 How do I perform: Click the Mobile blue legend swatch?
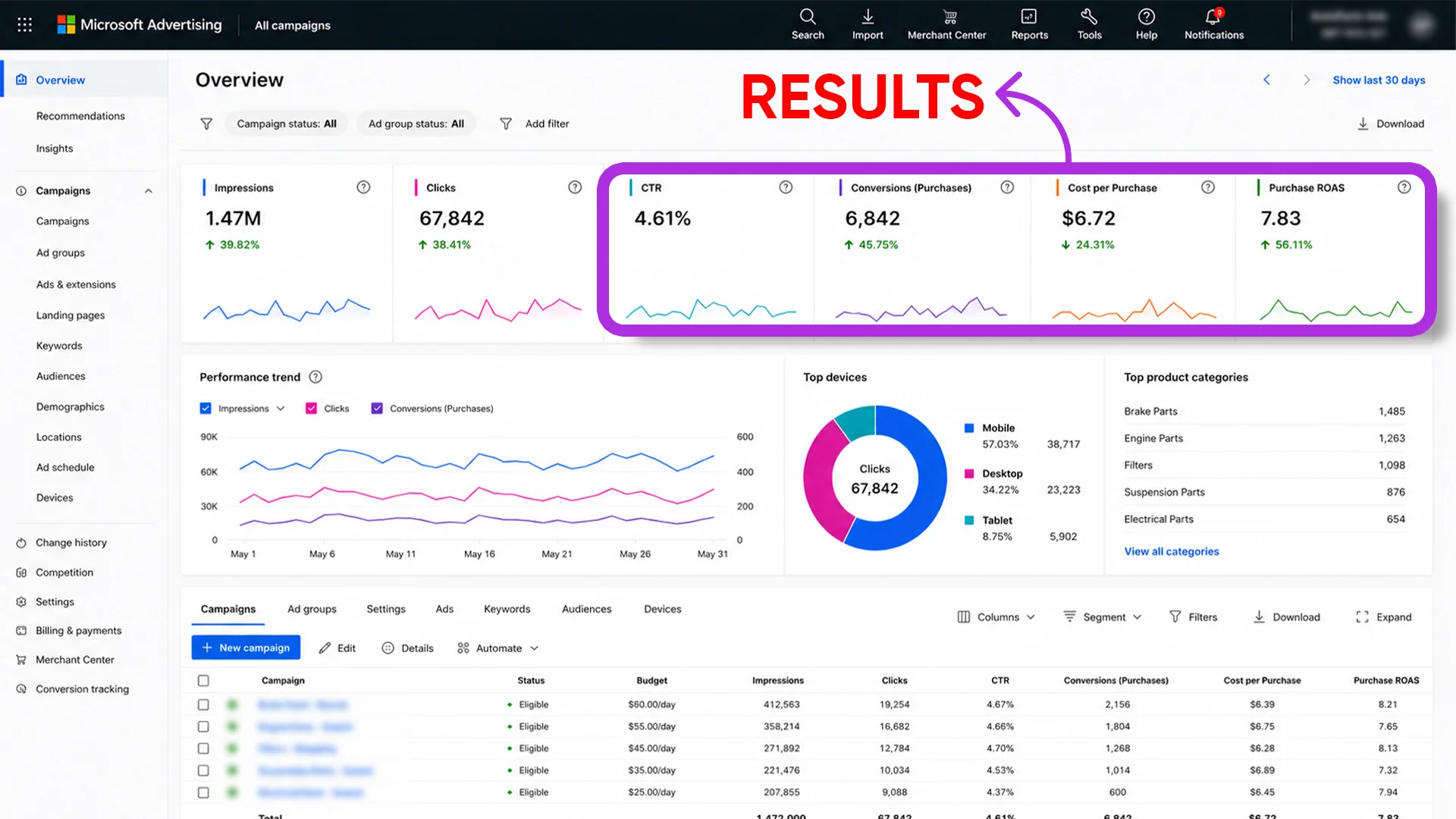pyautogui.click(x=969, y=428)
